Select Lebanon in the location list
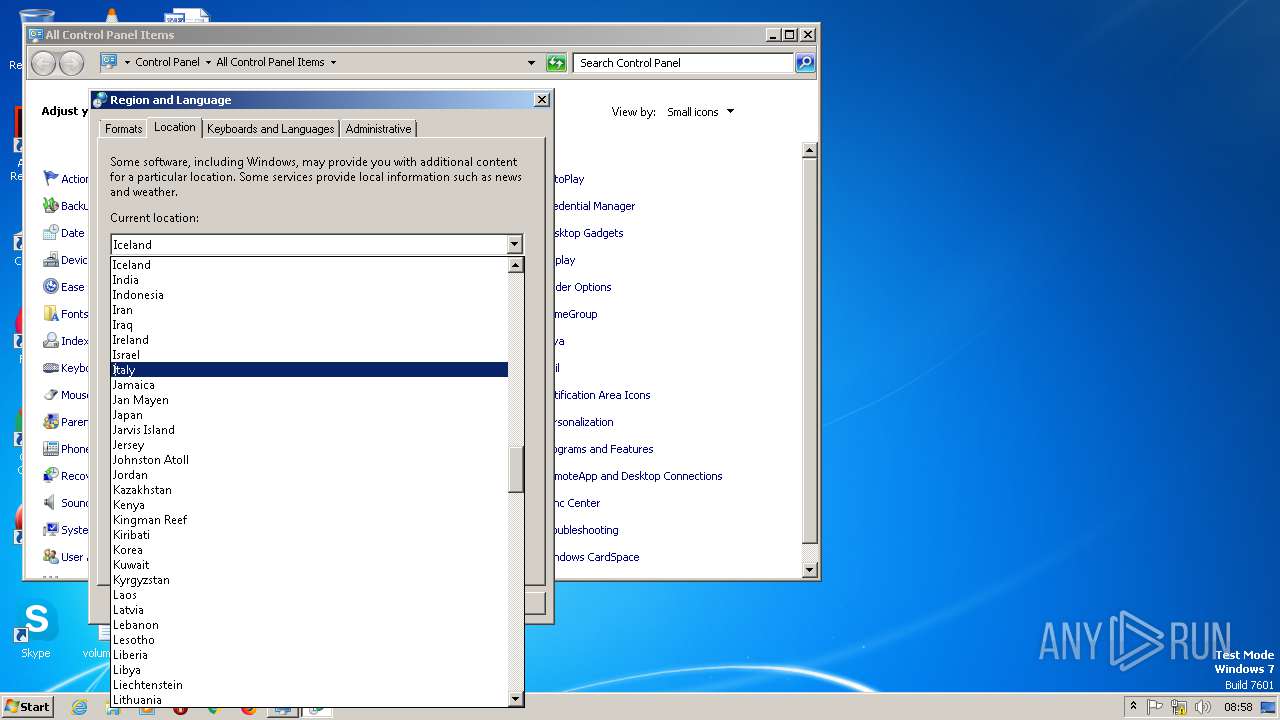Screen dimensions: 1280x720 click(x=309, y=625)
